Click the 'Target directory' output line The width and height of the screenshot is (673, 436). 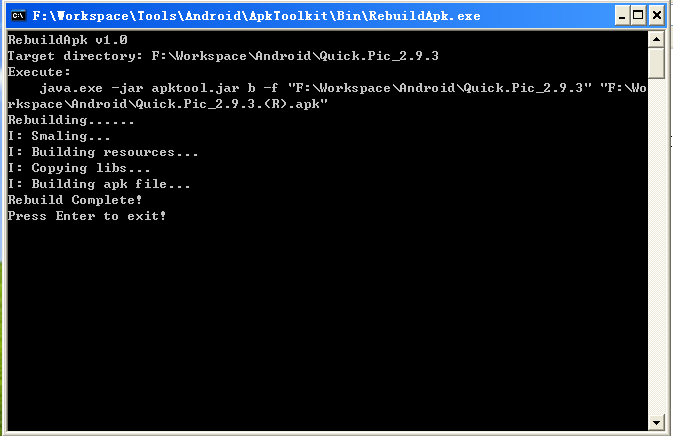click(223, 56)
